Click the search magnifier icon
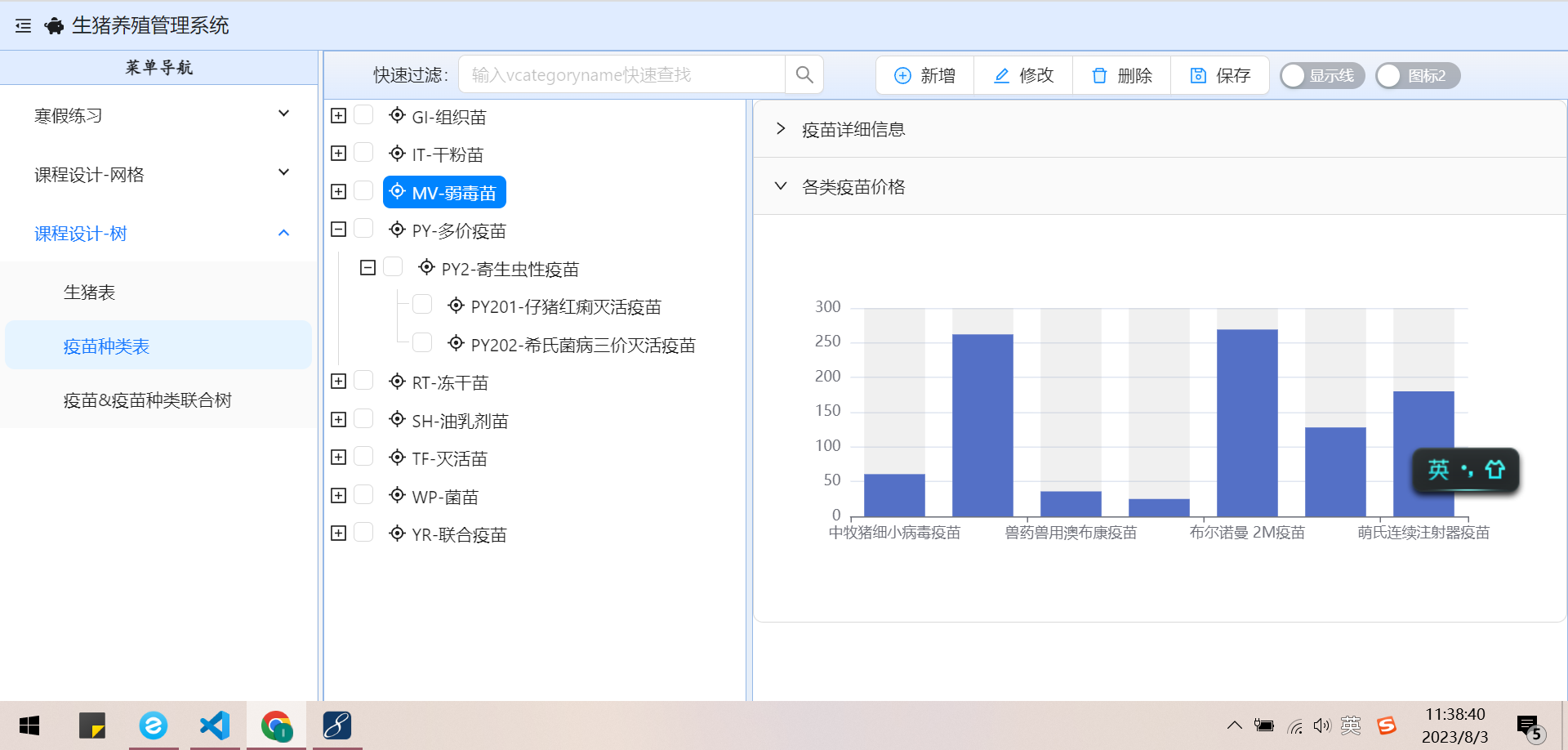 804,75
